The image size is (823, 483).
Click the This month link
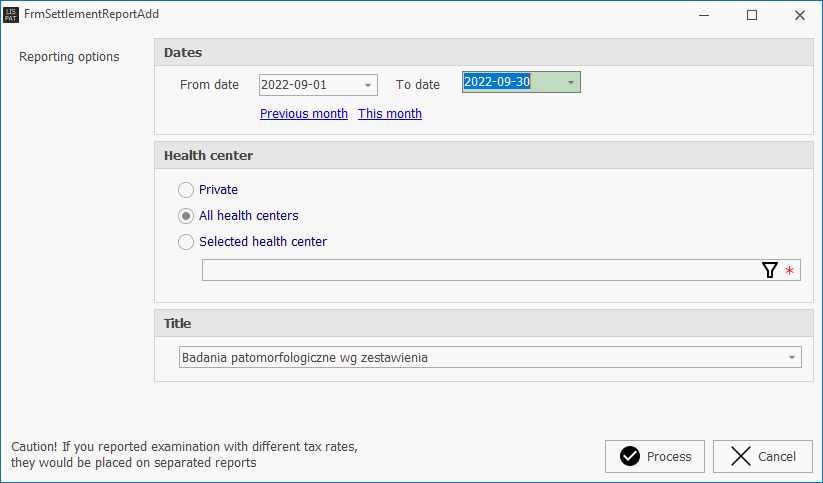[x=390, y=114]
